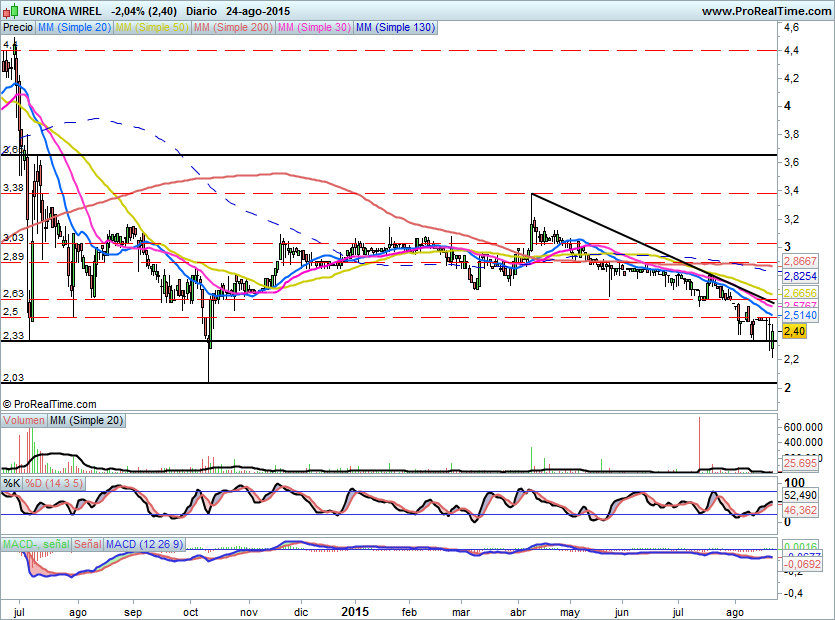The image size is (835, 620).
Task: Select the Señal line label
Action: coord(87,544)
